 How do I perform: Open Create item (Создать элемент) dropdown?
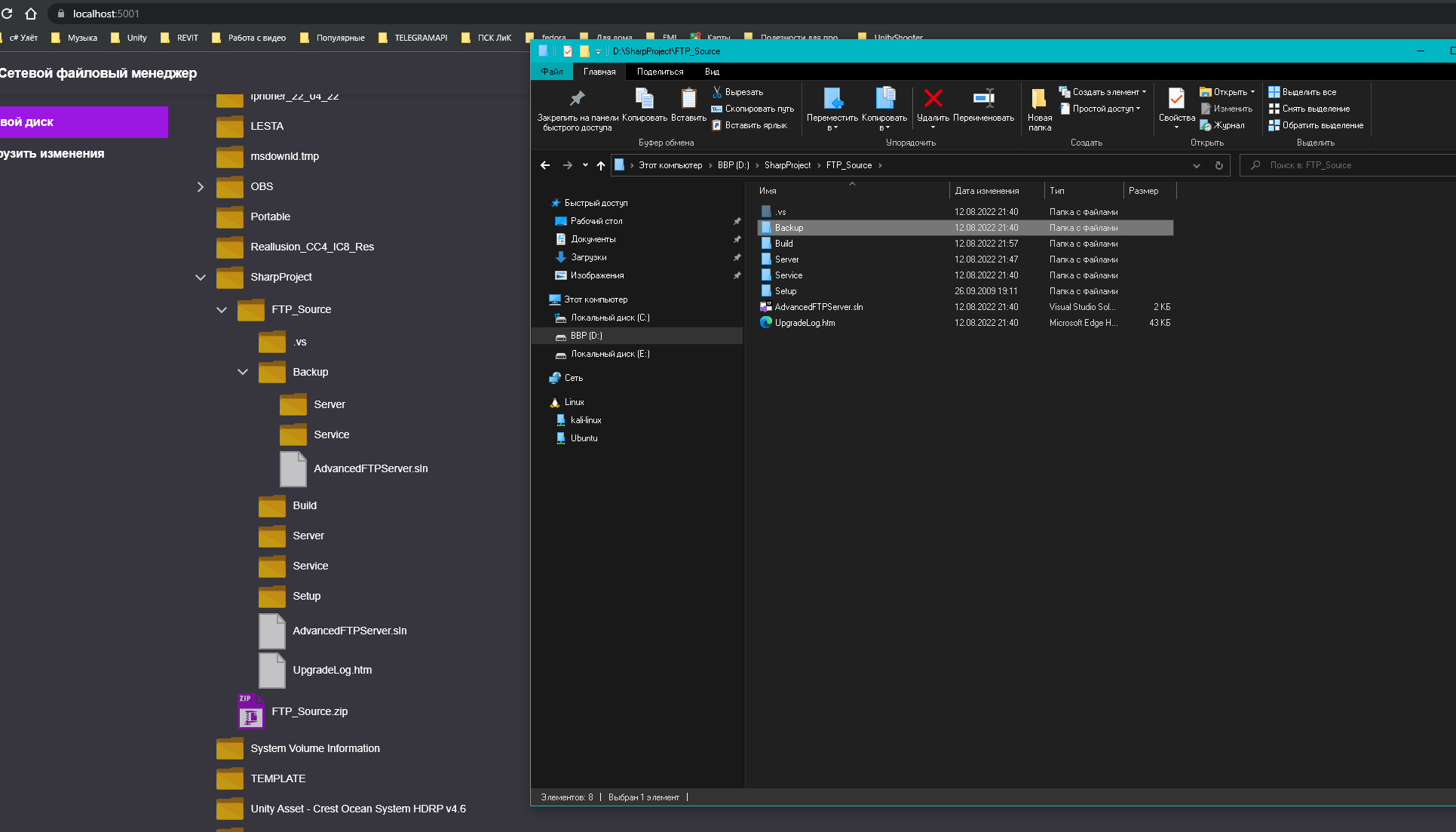[1102, 92]
